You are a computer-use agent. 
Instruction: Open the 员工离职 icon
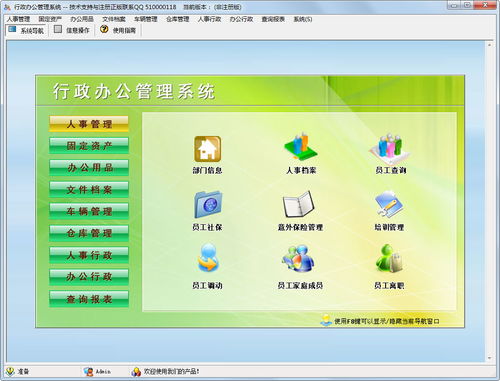[389, 258]
